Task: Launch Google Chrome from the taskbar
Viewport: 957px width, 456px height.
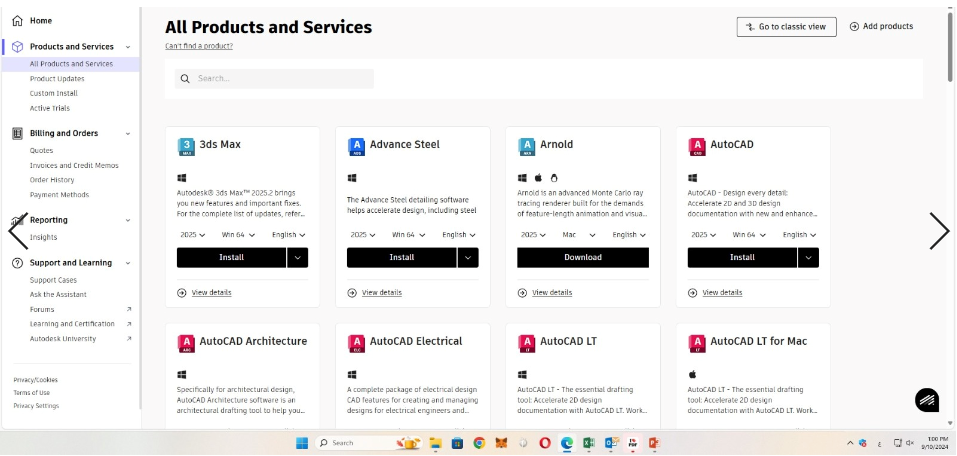Action: pos(479,443)
